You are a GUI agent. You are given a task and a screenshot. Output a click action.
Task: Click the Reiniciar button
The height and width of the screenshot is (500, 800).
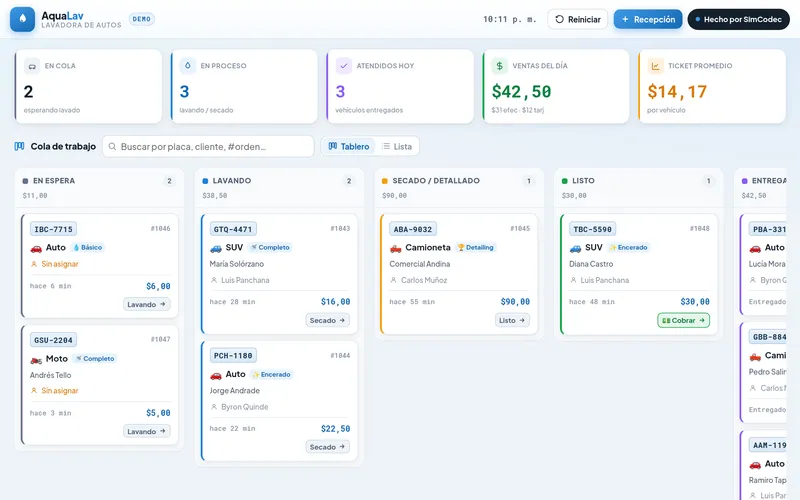pyautogui.click(x=578, y=19)
